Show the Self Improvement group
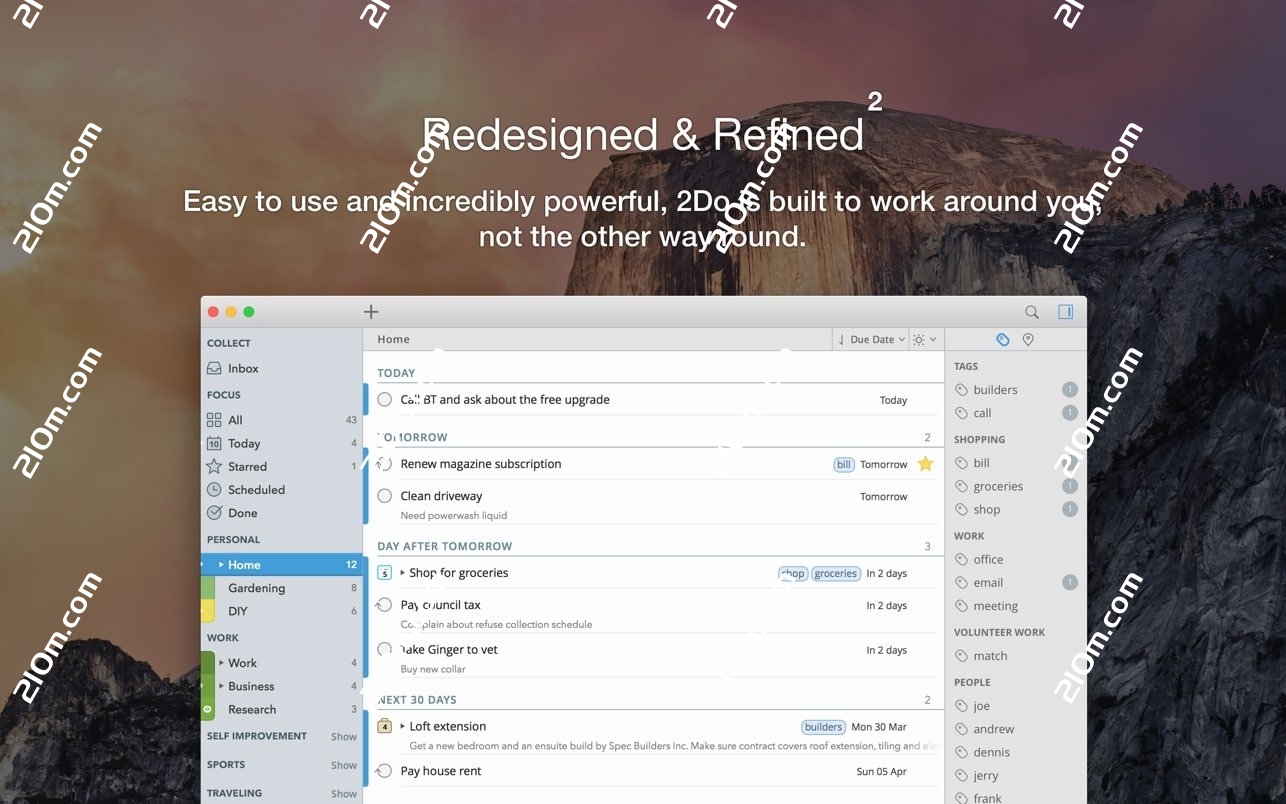 pyautogui.click(x=343, y=736)
